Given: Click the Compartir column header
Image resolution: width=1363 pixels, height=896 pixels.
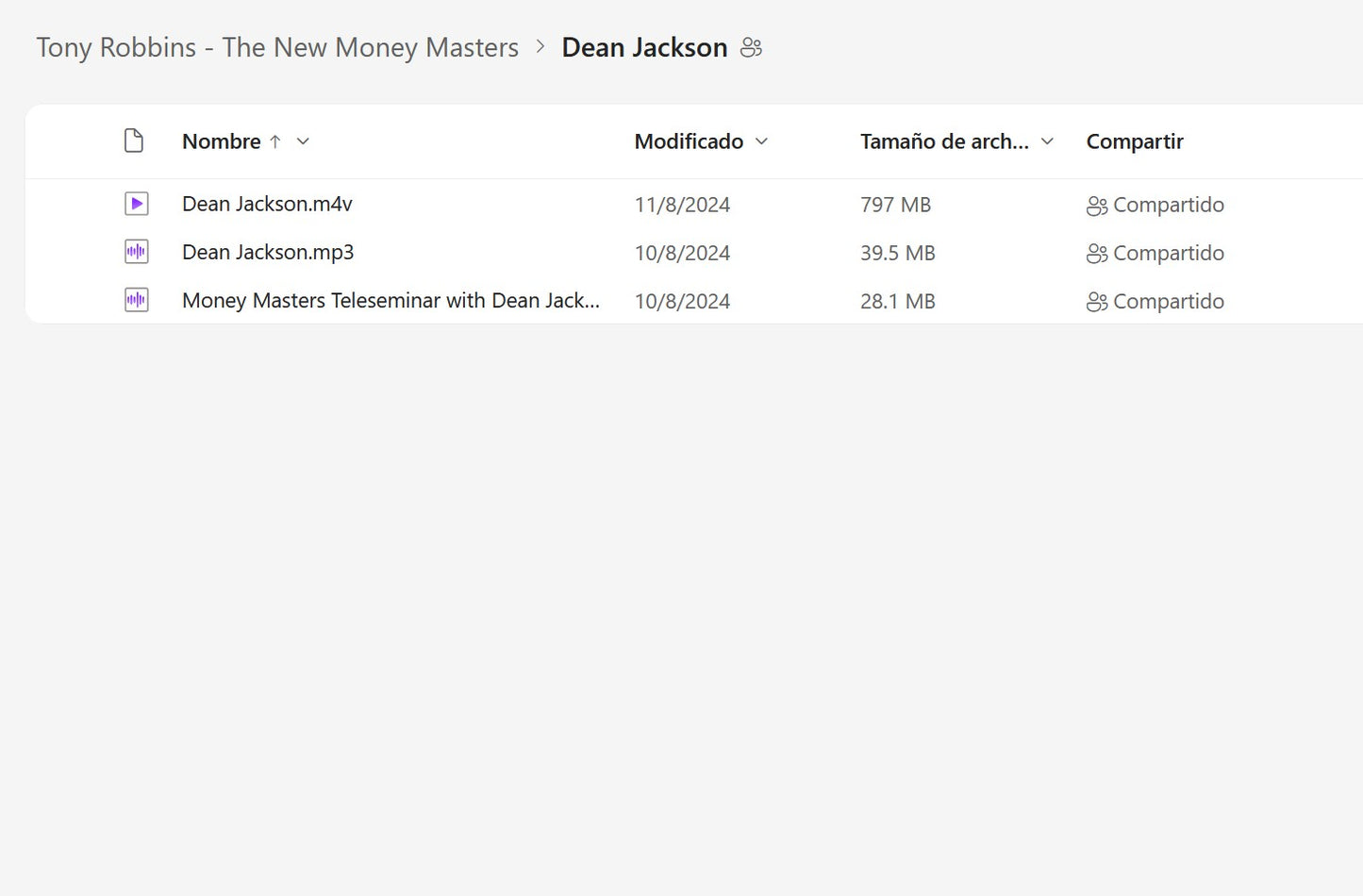Looking at the screenshot, I should click(x=1134, y=141).
